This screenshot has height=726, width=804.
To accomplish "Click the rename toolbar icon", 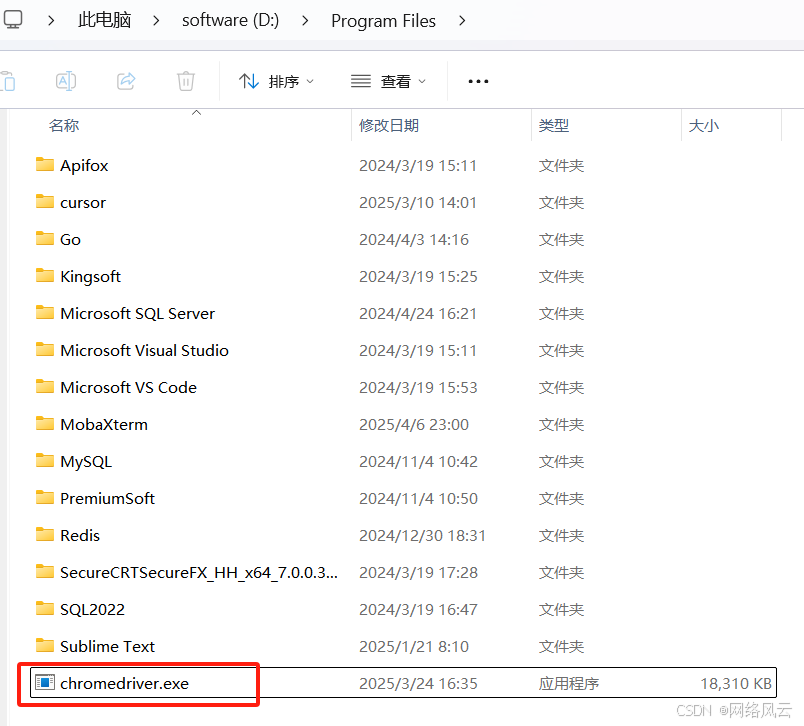I will pos(66,81).
